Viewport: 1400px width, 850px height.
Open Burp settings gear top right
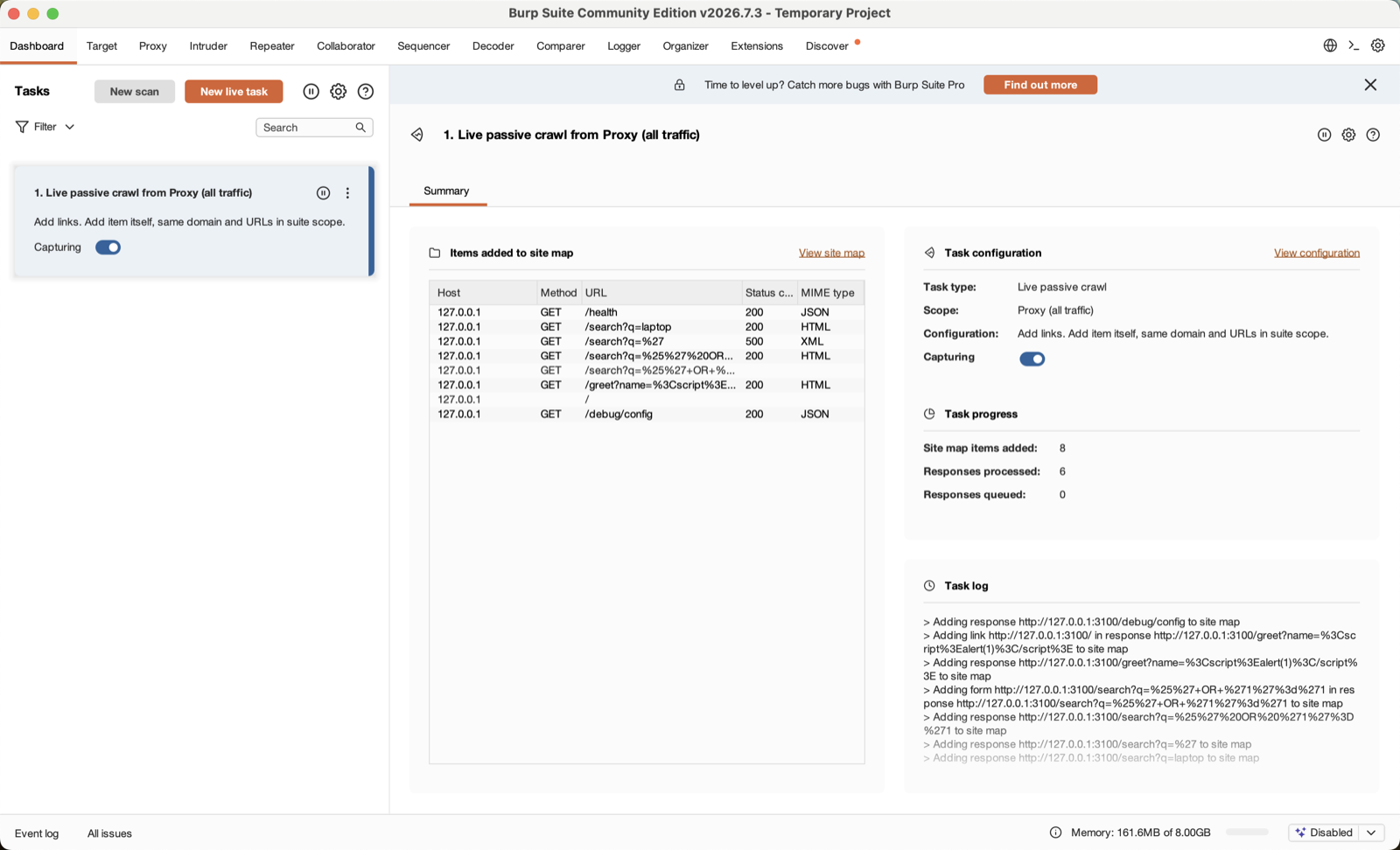click(x=1378, y=45)
